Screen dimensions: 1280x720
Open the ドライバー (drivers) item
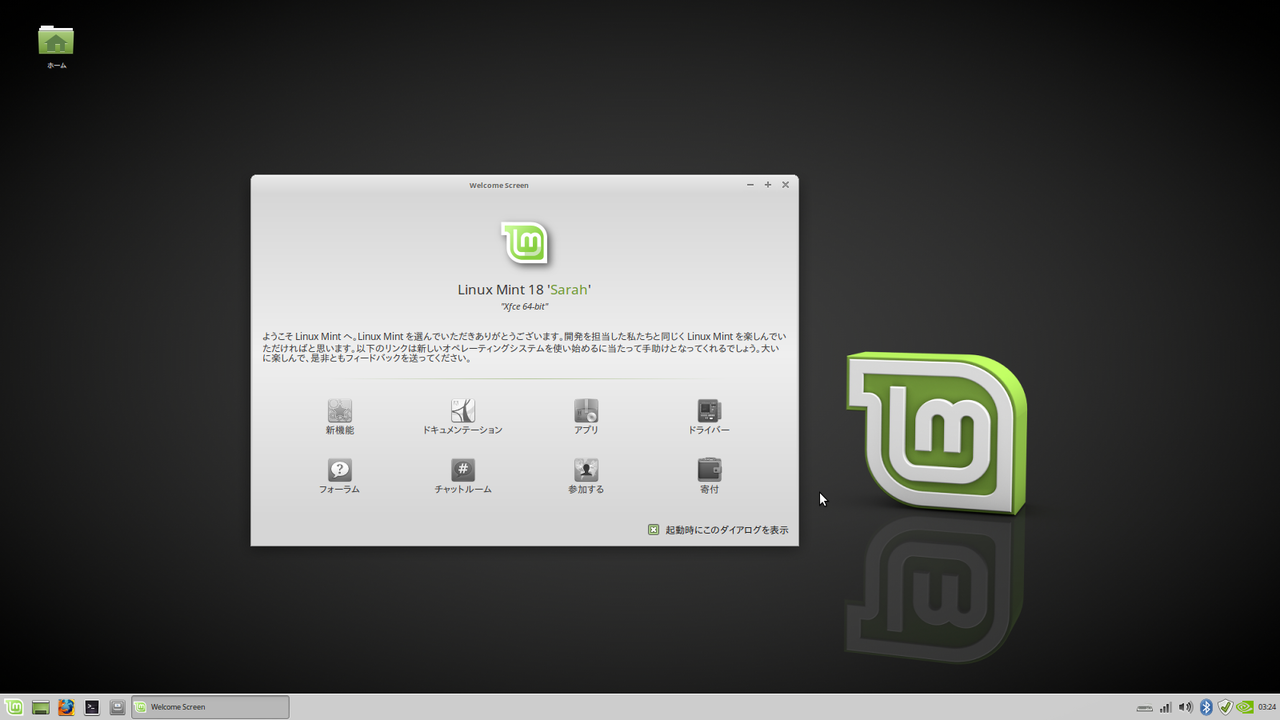pyautogui.click(x=709, y=417)
